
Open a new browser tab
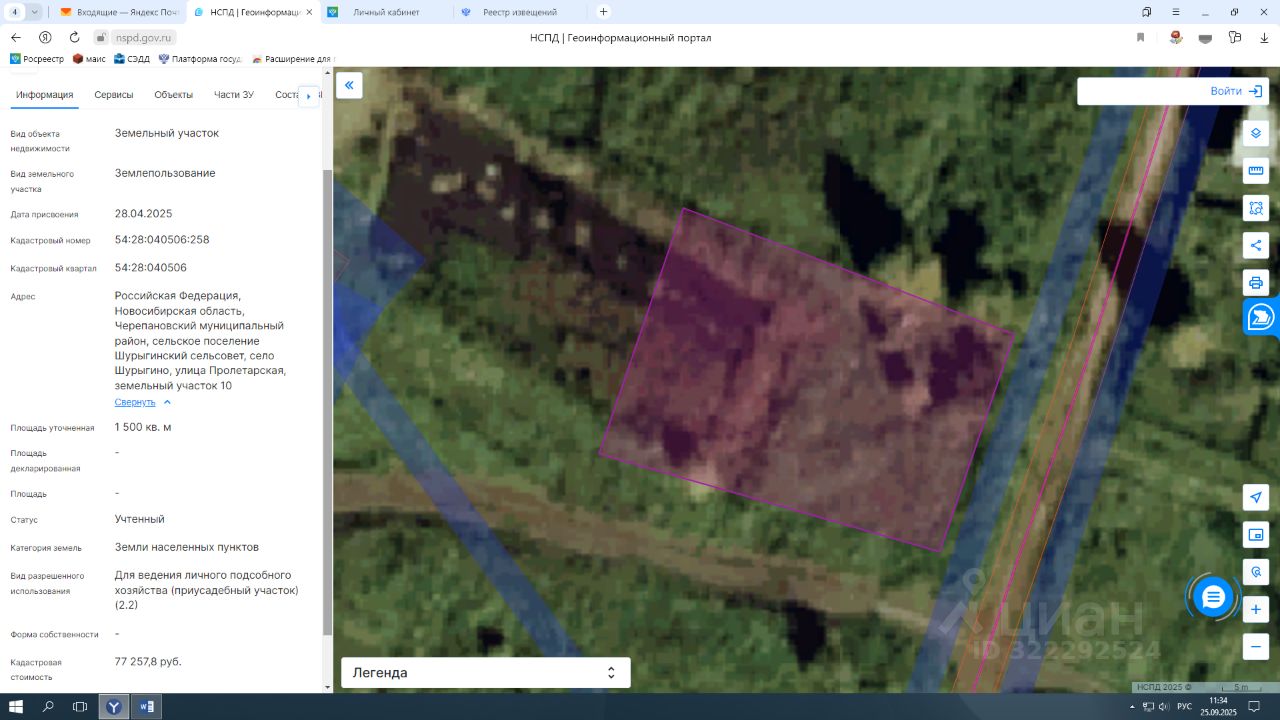point(603,12)
